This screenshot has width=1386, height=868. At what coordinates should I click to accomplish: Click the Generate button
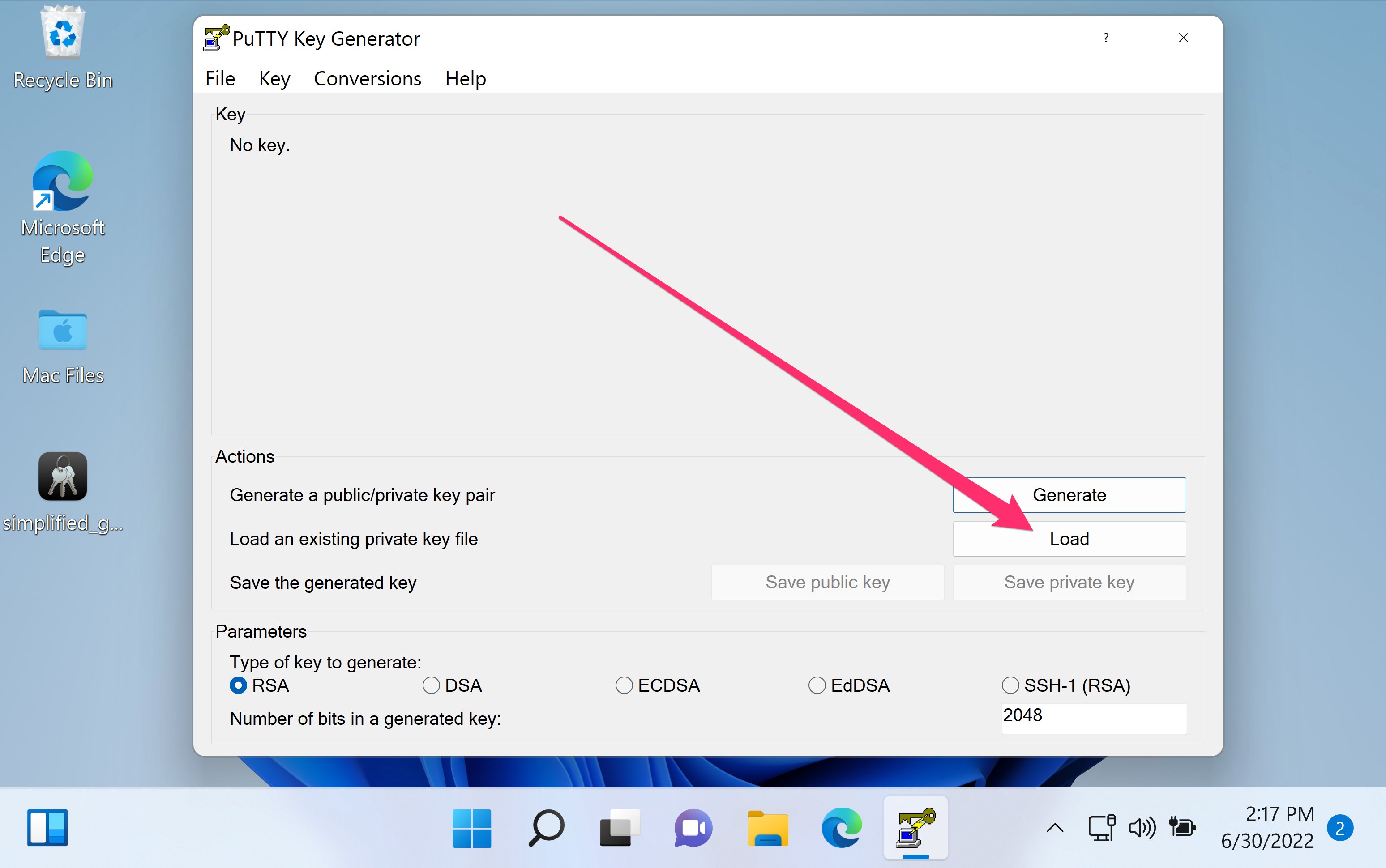coord(1069,495)
